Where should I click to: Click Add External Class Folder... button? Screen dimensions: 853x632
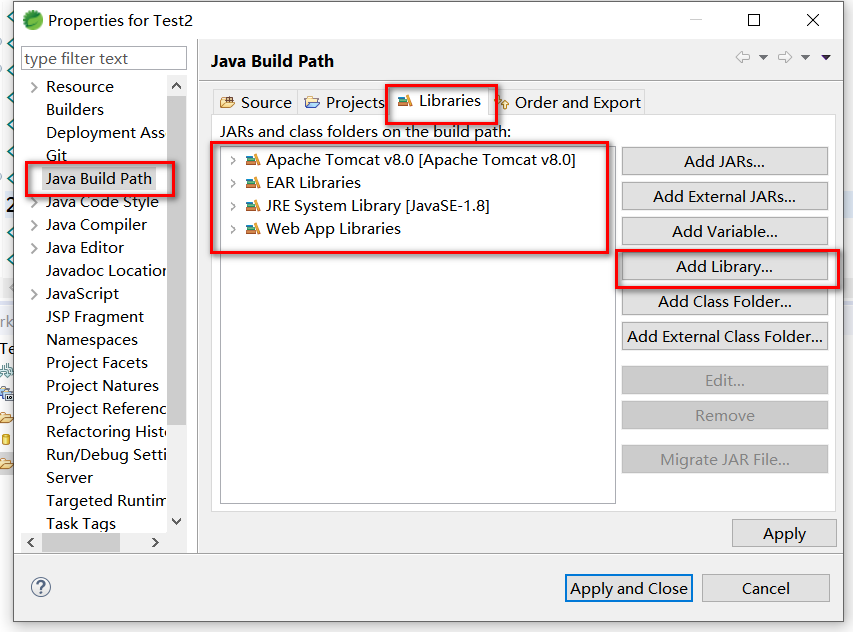coord(724,337)
